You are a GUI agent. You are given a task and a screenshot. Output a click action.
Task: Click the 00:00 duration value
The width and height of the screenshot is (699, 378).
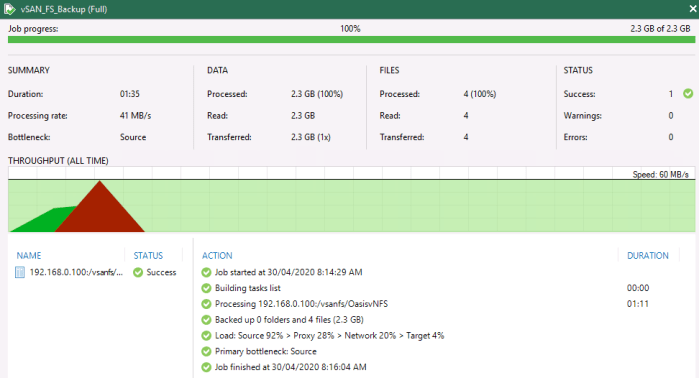tap(638, 288)
